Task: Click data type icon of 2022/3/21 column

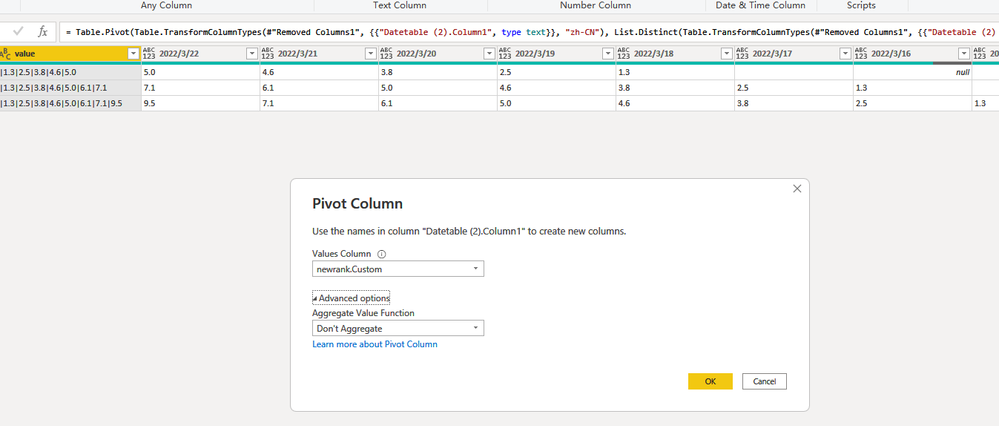Action: (268, 53)
